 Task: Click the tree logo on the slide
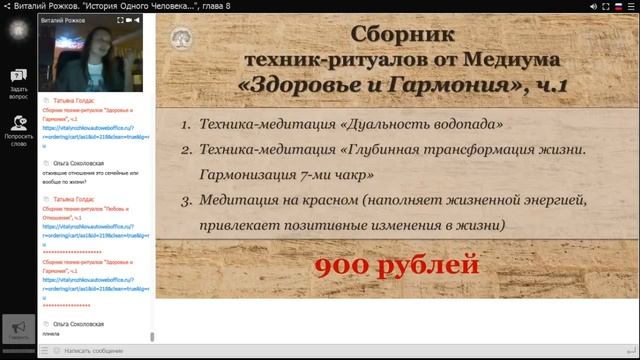(x=181, y=39)
